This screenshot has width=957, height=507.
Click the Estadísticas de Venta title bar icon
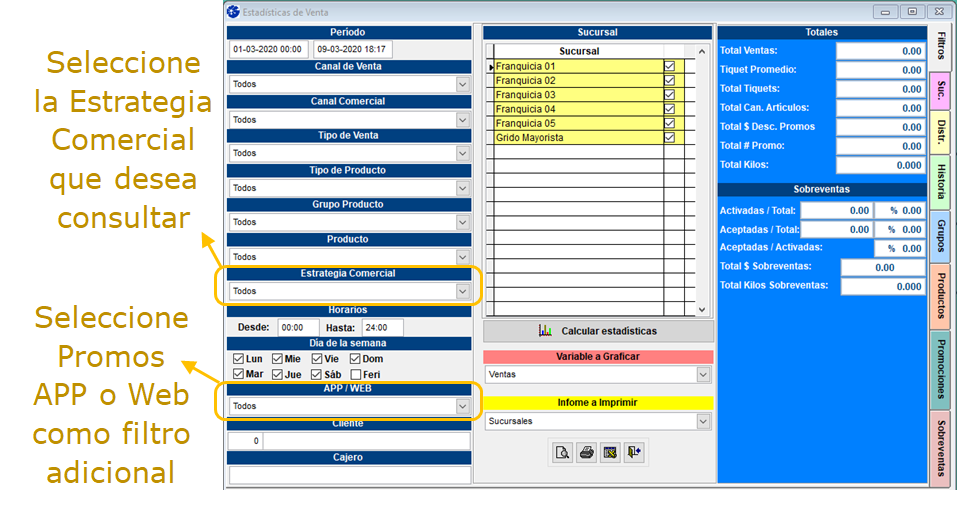point(233,11)
